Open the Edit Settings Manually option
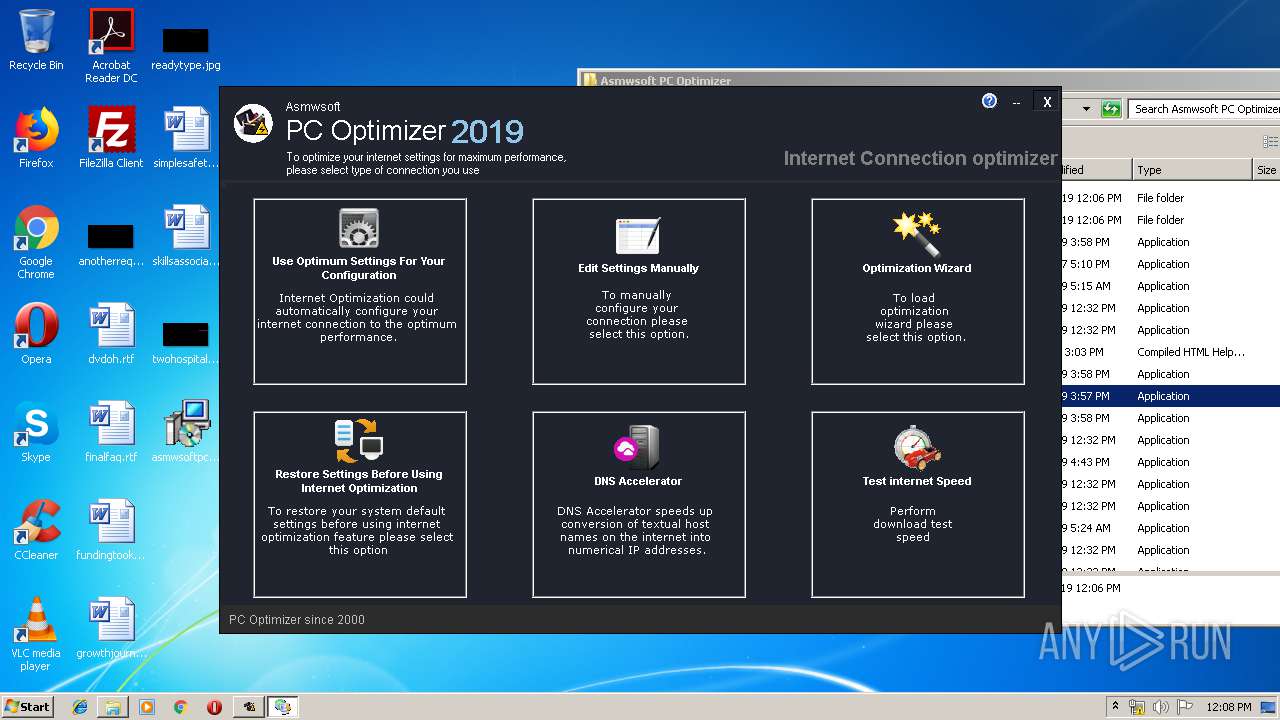The width and height of the screenshot is (1280, 720). (x=639, y=291)
